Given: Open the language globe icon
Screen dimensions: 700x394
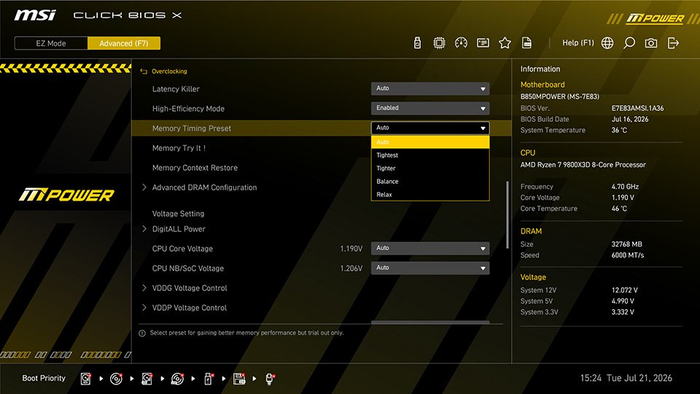Looking at the screenshot, I should (x=607, y=43).
